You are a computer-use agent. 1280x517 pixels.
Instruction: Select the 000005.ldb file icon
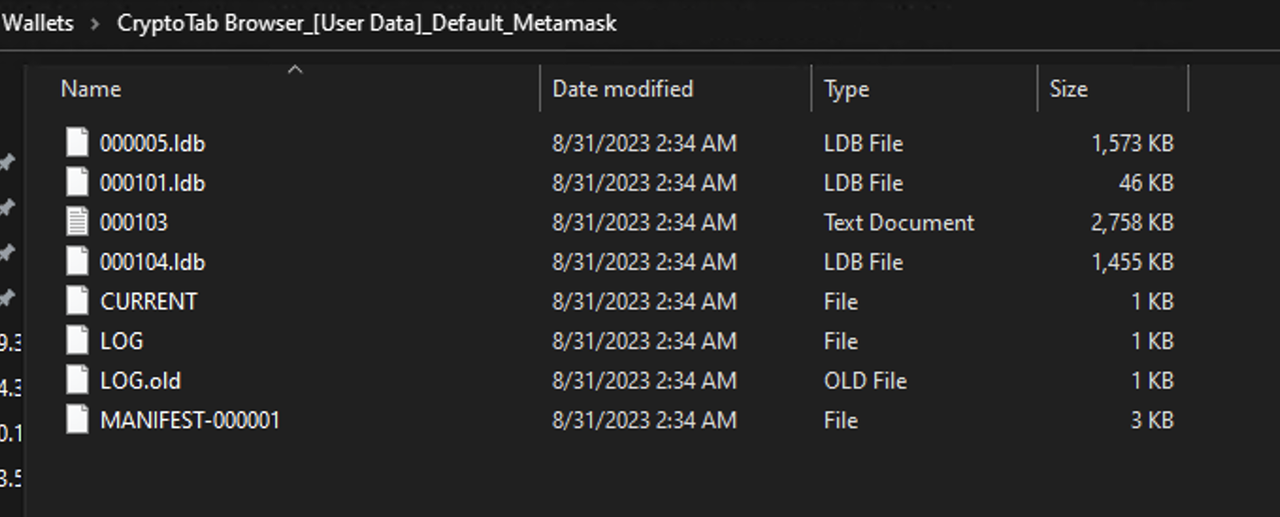(x=77, y=143)
